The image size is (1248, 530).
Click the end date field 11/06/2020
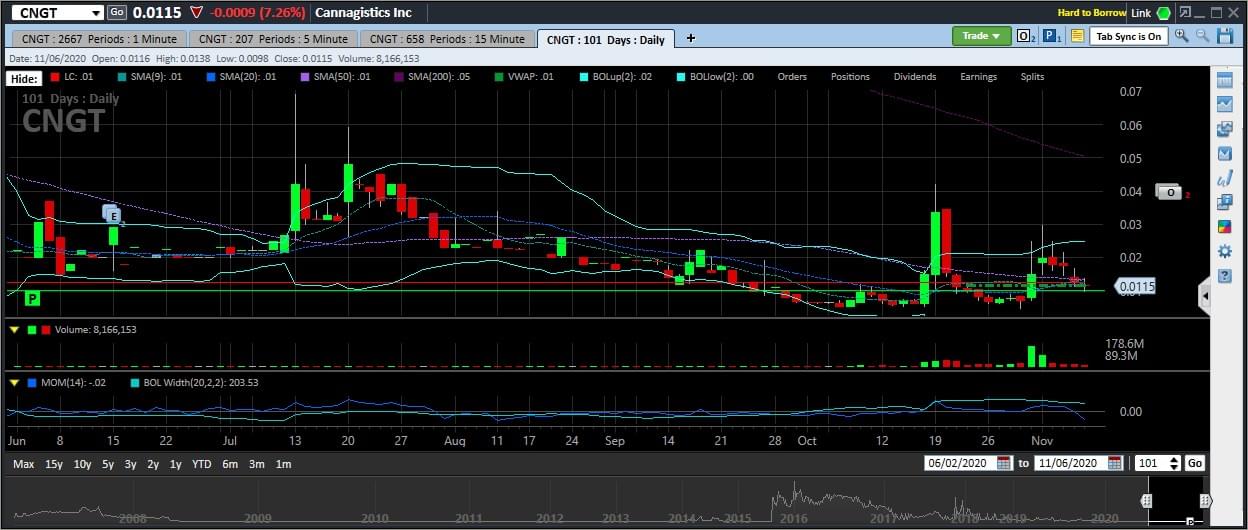1077,464
